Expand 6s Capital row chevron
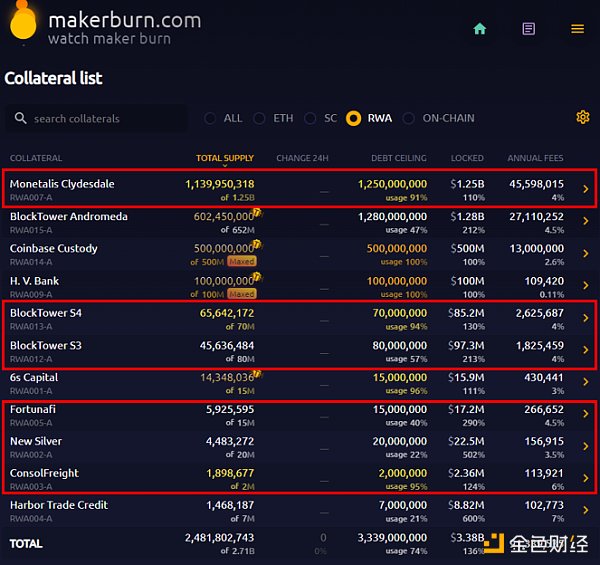Image resolution: width=600 pixels, height=565 pixels. (x=585, y=382)
